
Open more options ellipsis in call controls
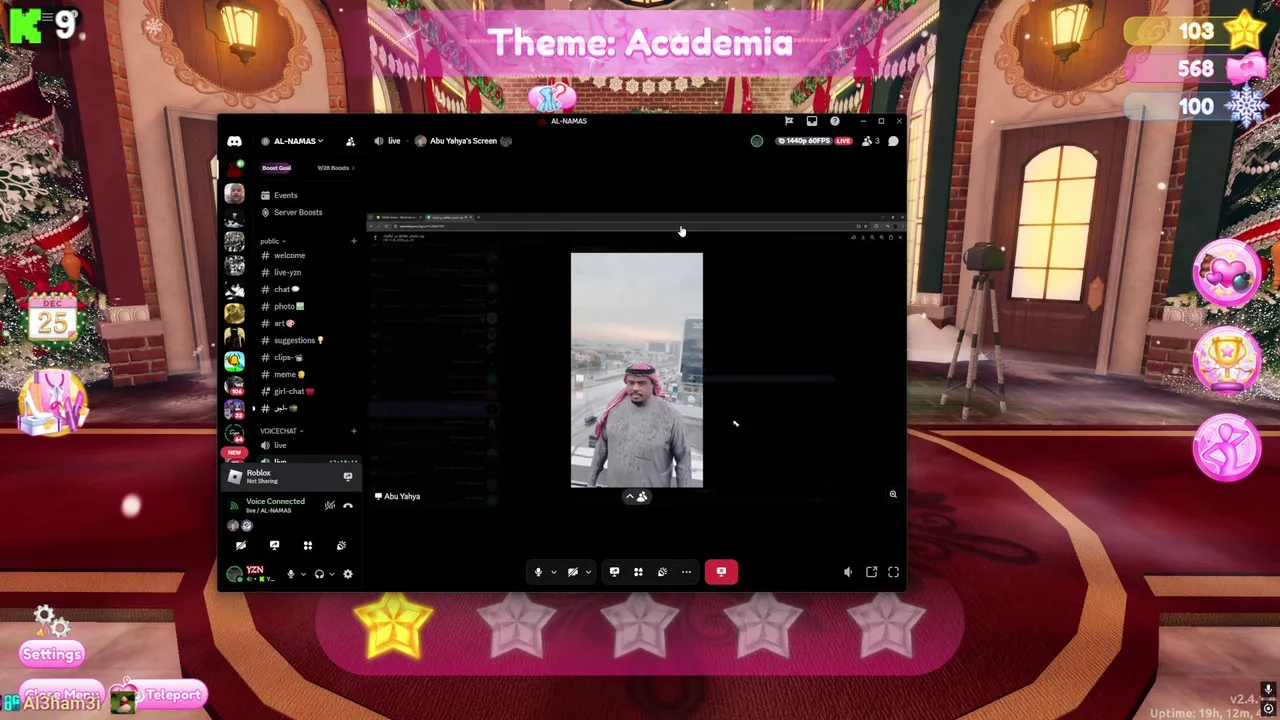pos(686,572)
